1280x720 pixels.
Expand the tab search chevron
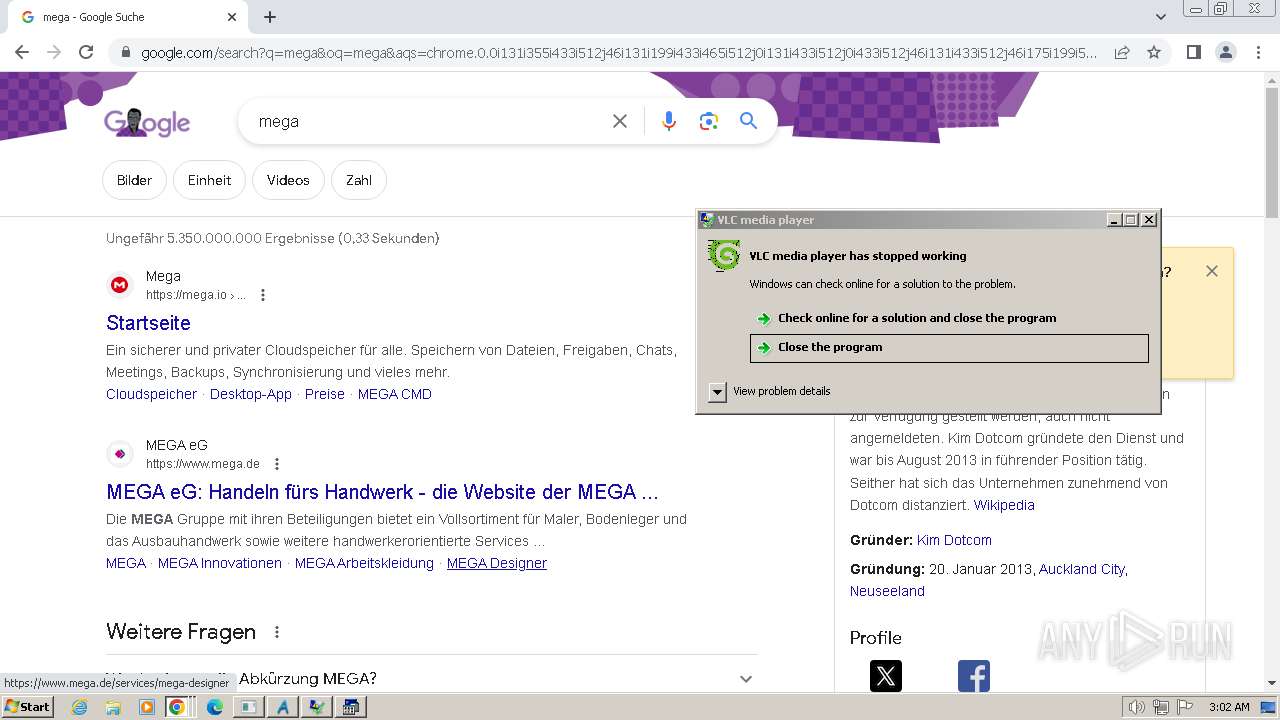[1160, 17]
